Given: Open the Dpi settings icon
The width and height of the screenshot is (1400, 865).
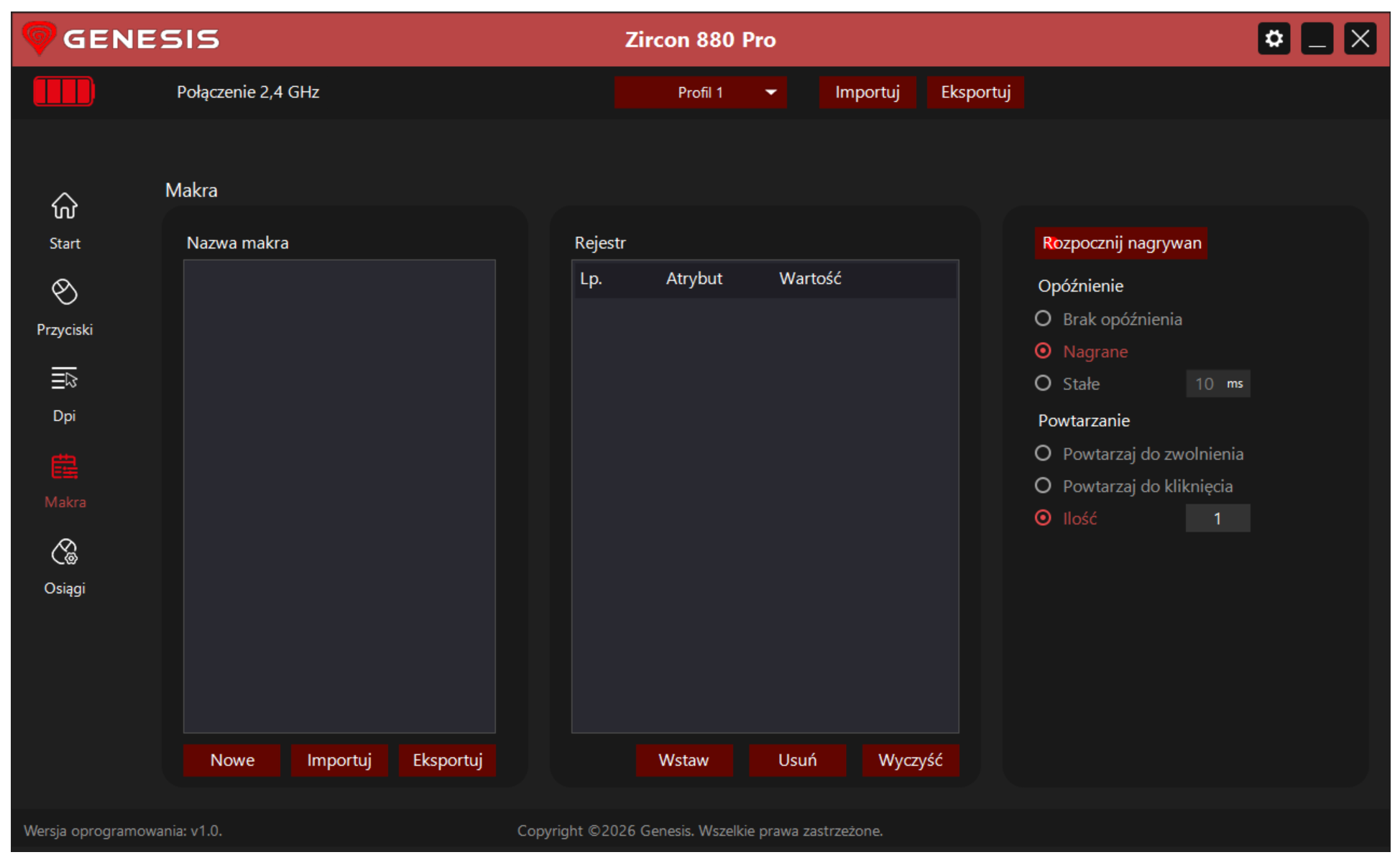Looking at the screenshot, I should coord(65,378).
